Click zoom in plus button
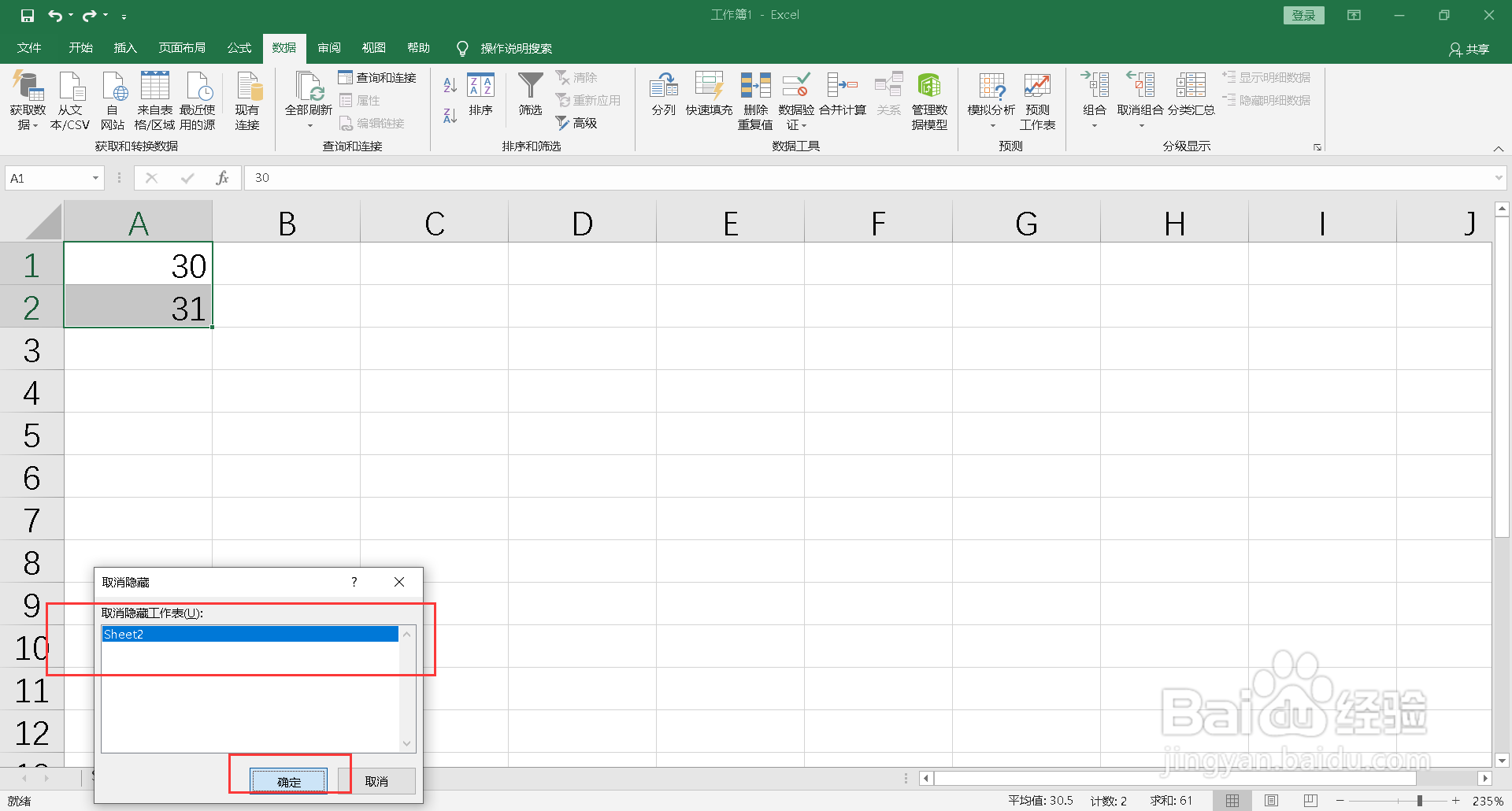This screenshot has width=1512, height=811. (x=1456, y=801)
